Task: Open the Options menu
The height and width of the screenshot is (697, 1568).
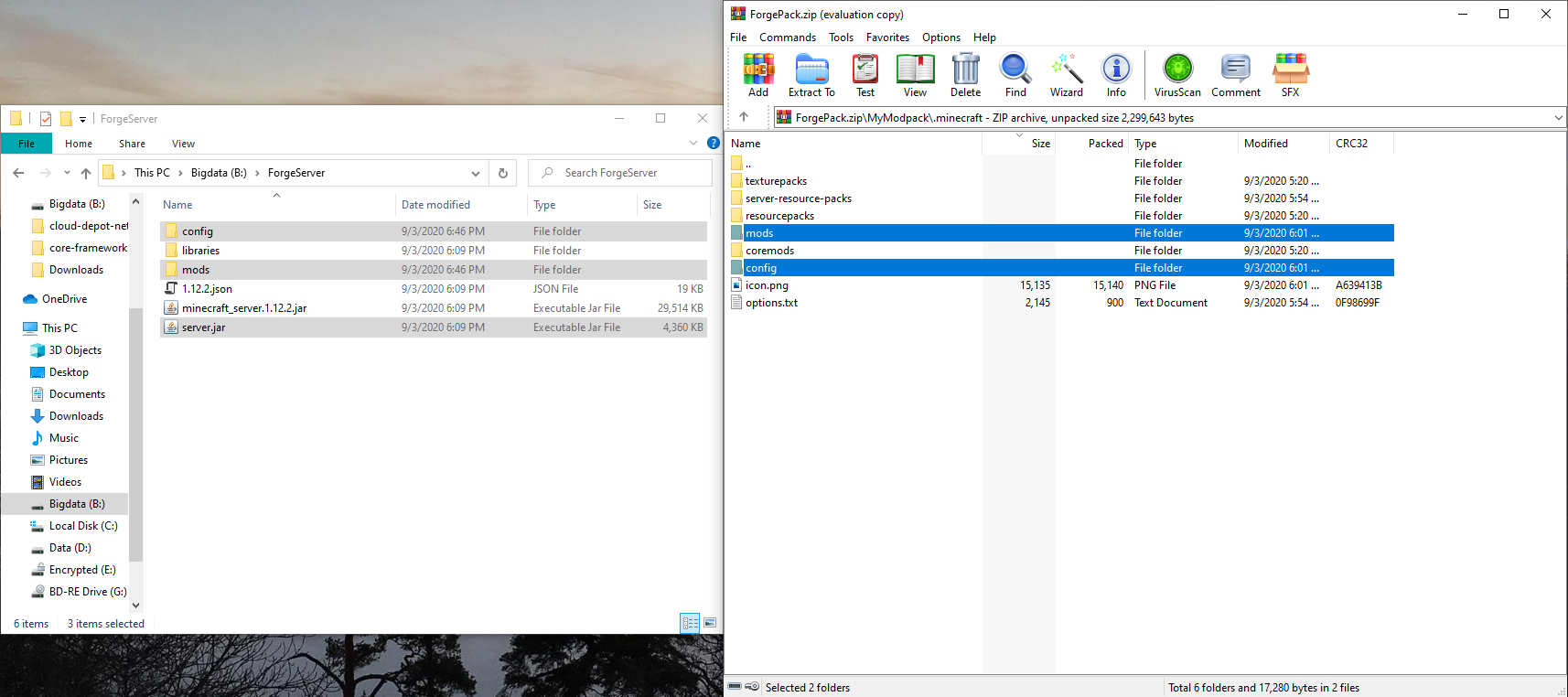Action: coord(941,38)
